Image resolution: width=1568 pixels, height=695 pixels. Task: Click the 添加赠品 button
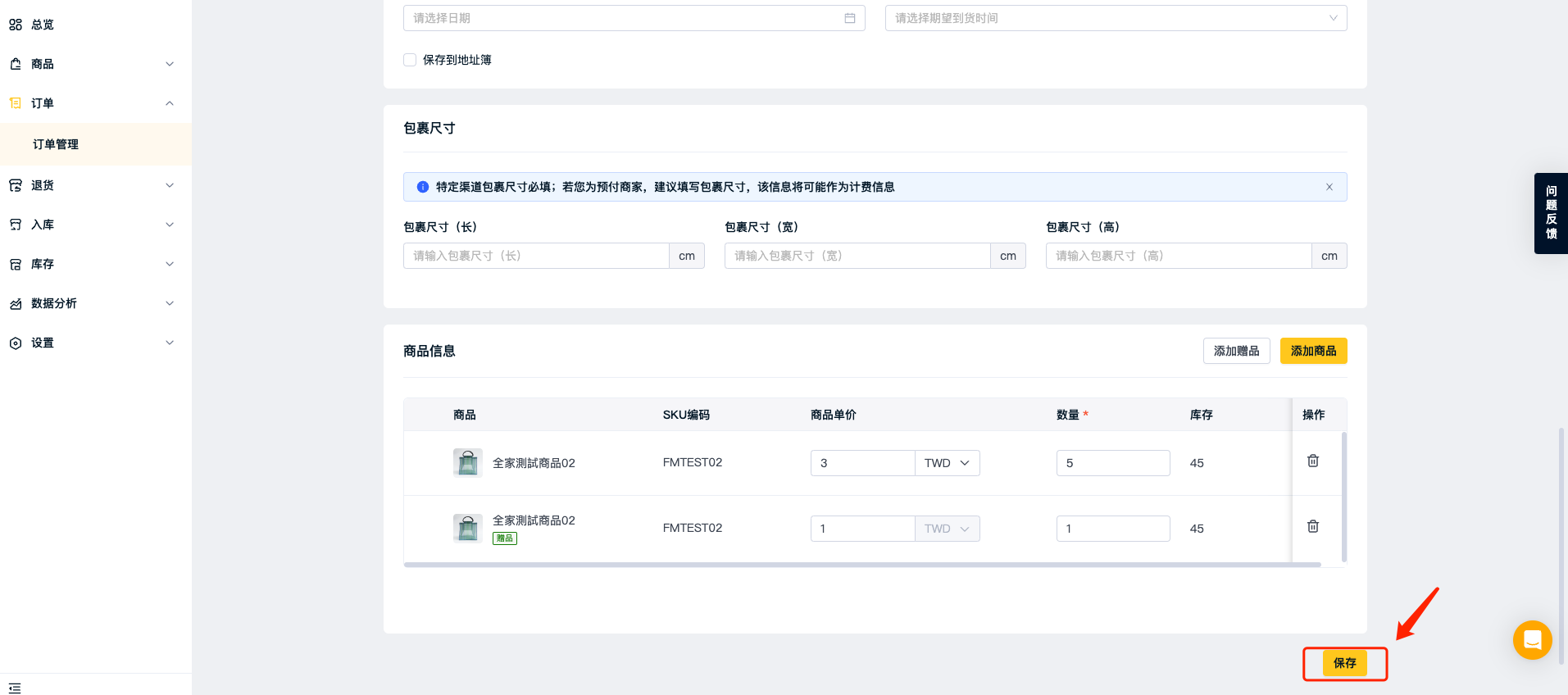coord(1236,351)
